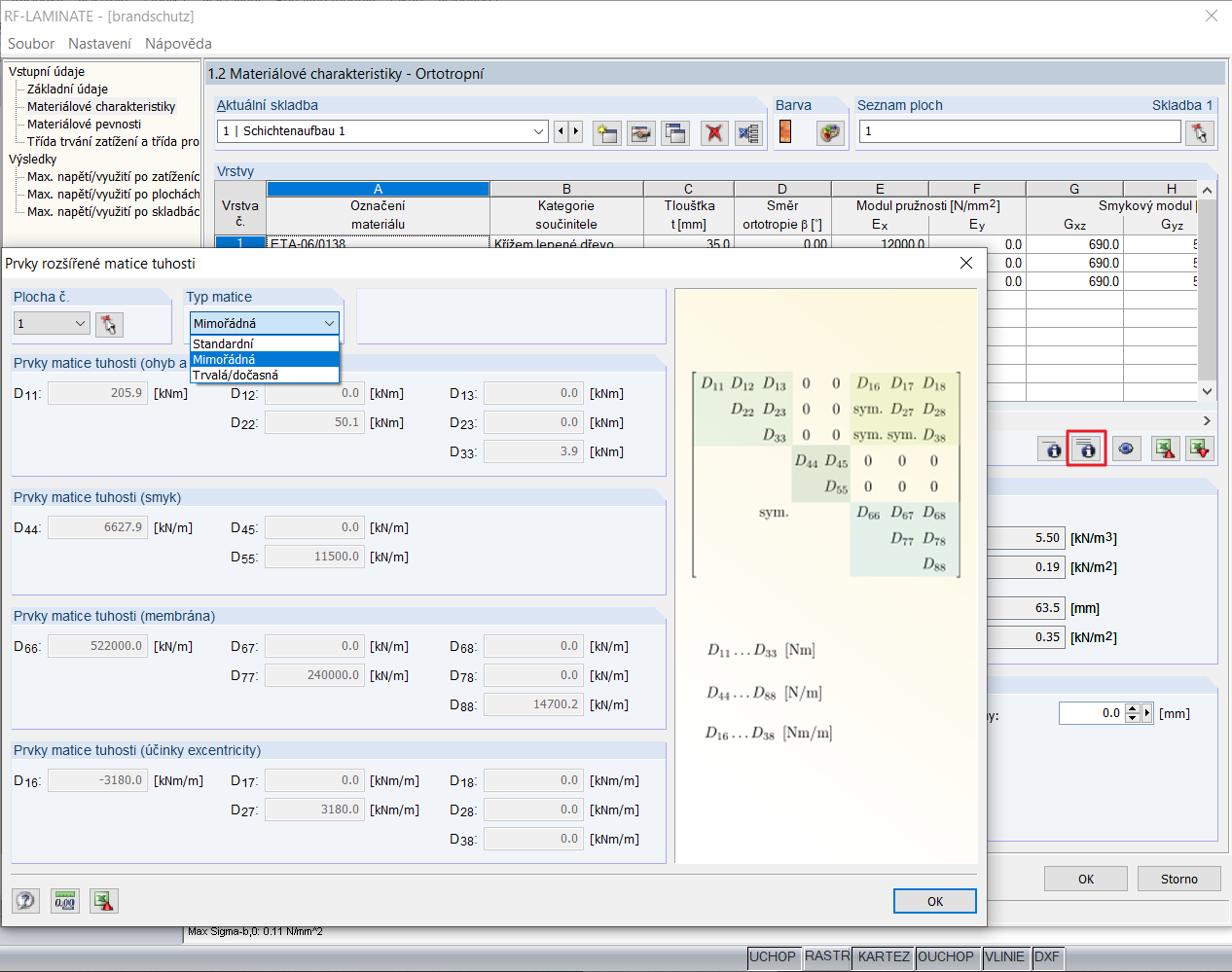Screen dimensions: 1232x972
Task: Toggle KARTEZ in the status bar
Action: click(884, 957)
